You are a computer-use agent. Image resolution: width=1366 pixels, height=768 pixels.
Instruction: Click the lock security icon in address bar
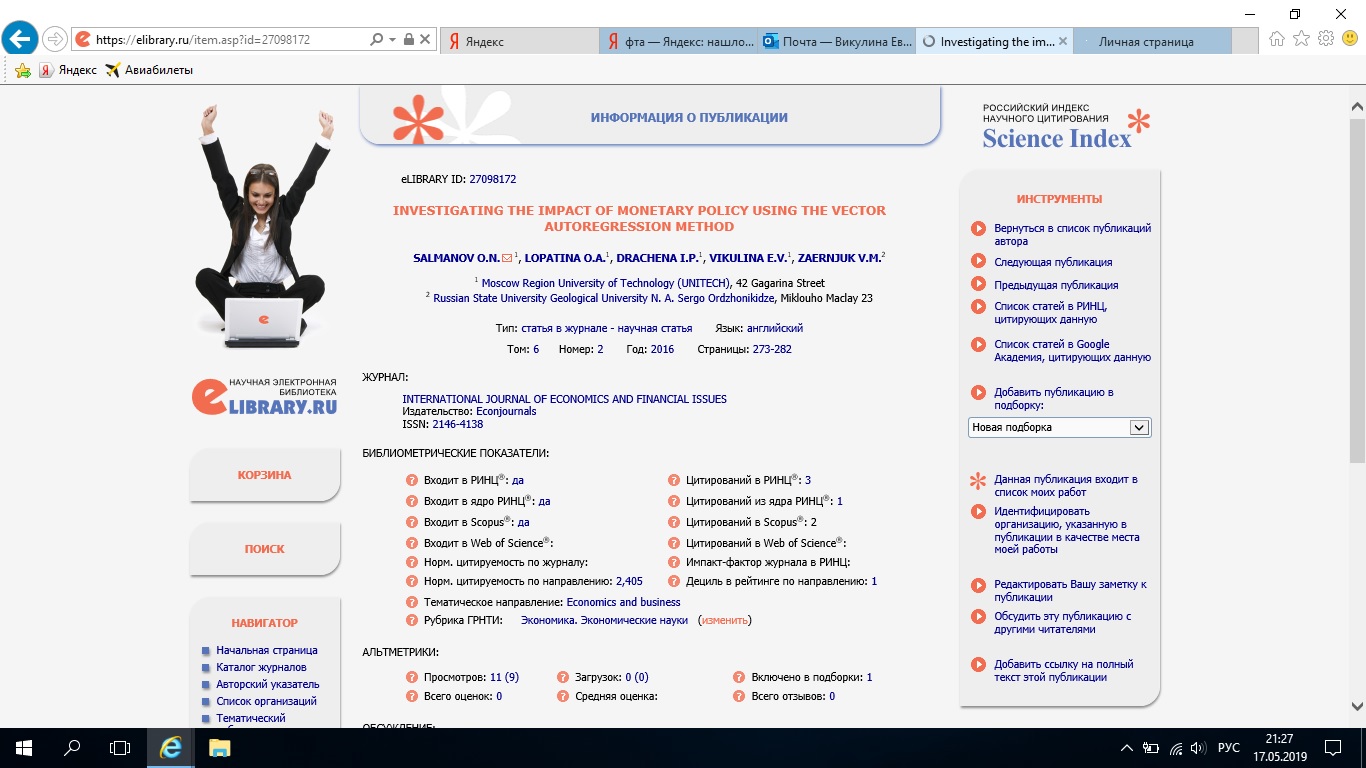point(408,40)
